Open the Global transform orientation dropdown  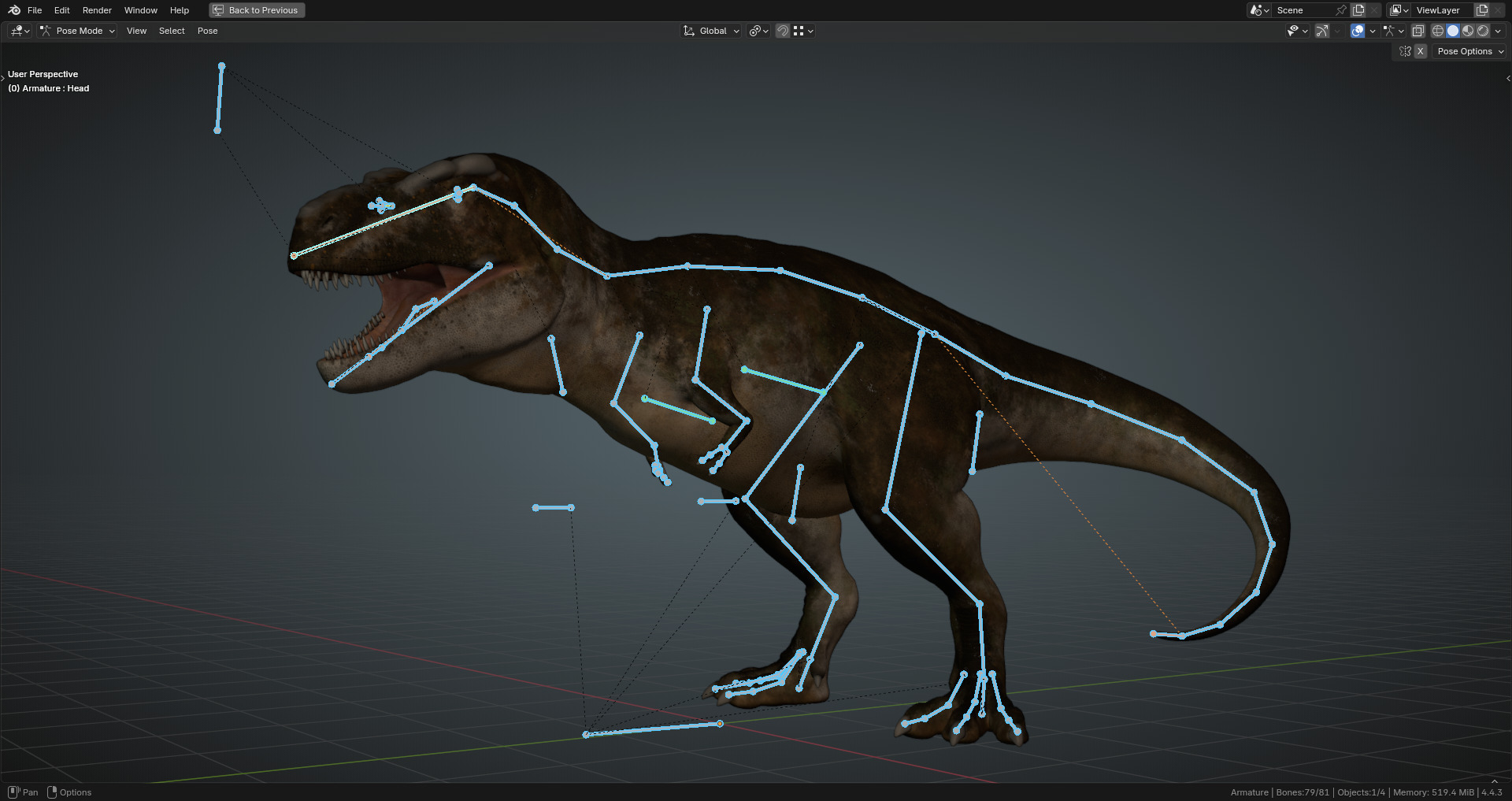tap(711, 31)
